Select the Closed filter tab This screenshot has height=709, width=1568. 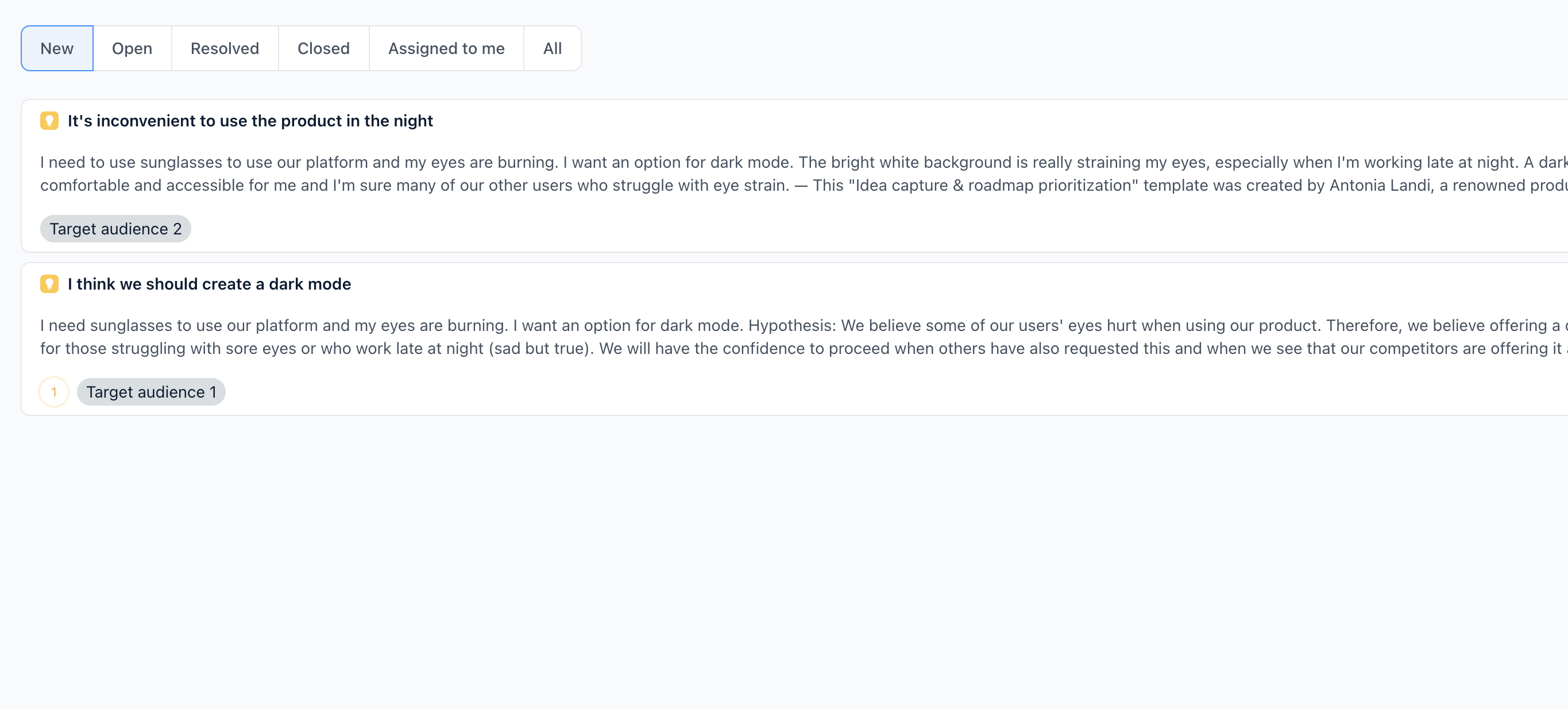pos(323,48)
